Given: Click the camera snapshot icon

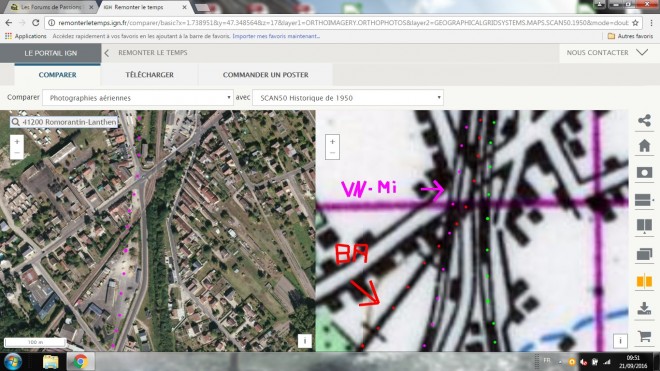Looking at the screenshot, I should (x=644, y=173).
